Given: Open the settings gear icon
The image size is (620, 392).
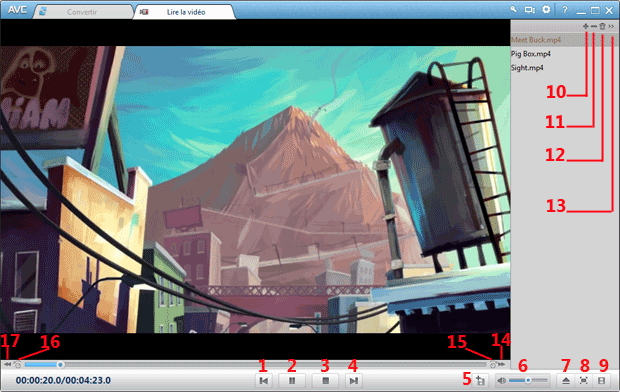Looking at the screenshot, I should coord(546,9).
